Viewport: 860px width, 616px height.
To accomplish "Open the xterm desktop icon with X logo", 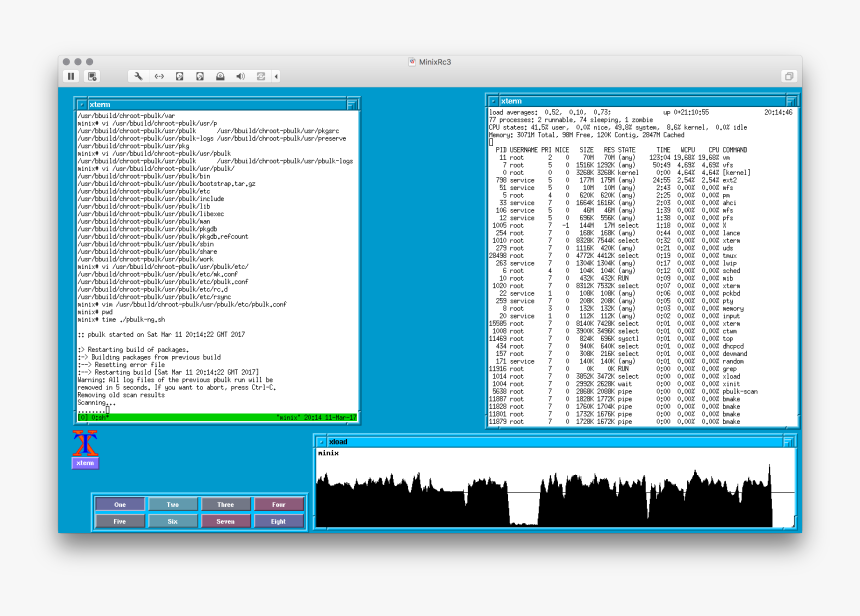I will [85, 444].
